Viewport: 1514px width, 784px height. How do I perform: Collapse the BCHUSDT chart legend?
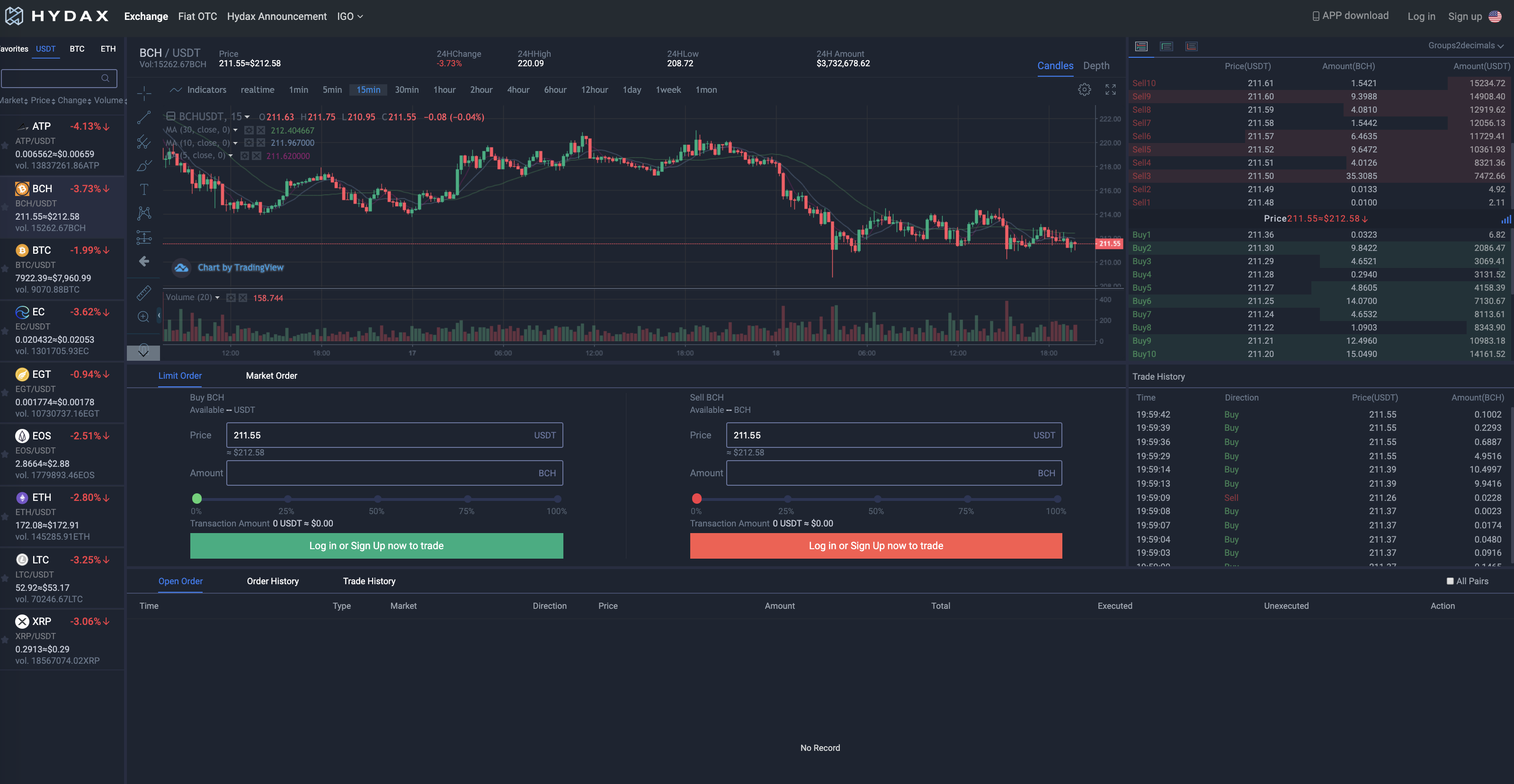pos(170,116)
